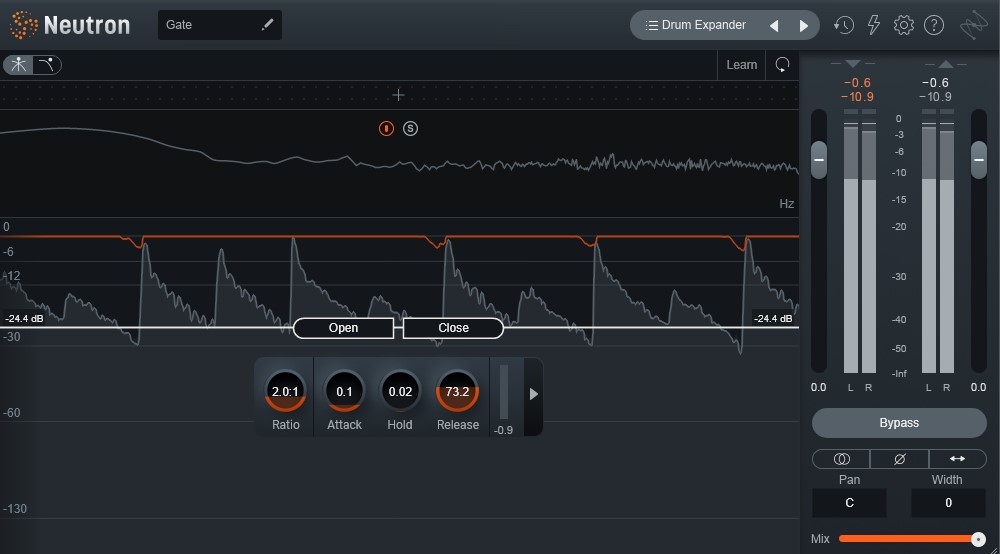Click the Release knob 73.2
The width and height of the screenshot is (1000, 554).
[x=457, y=391]
